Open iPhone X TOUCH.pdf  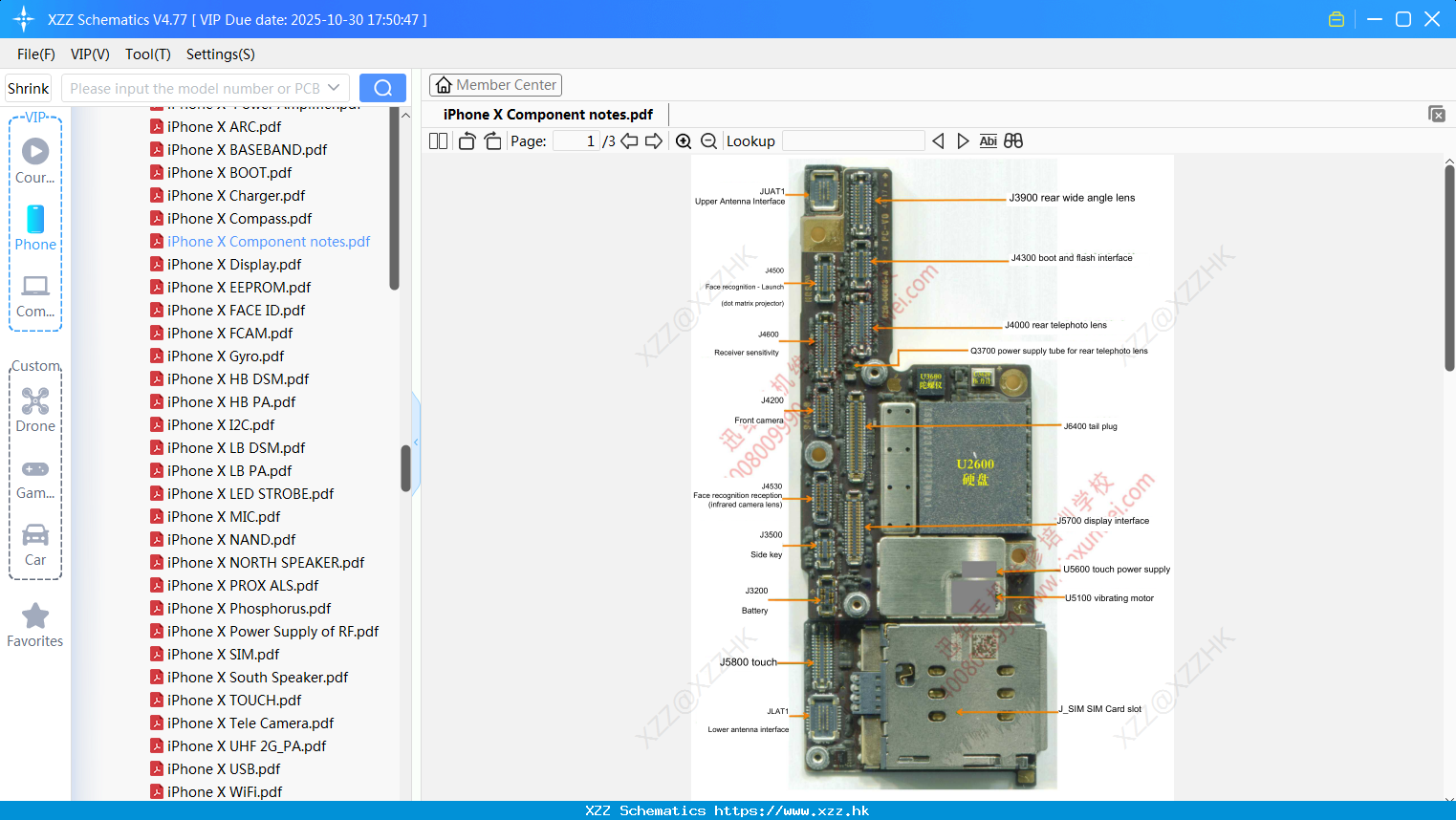pos(226,700)
